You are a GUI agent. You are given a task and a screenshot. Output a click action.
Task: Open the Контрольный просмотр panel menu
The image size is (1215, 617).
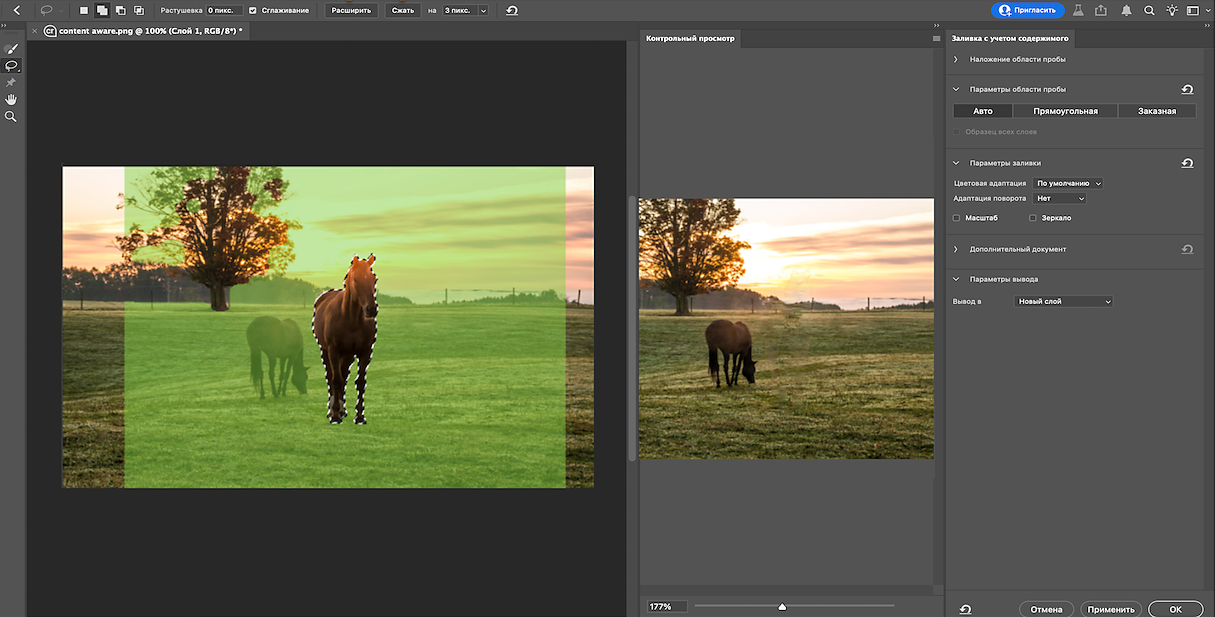point(936,38)
